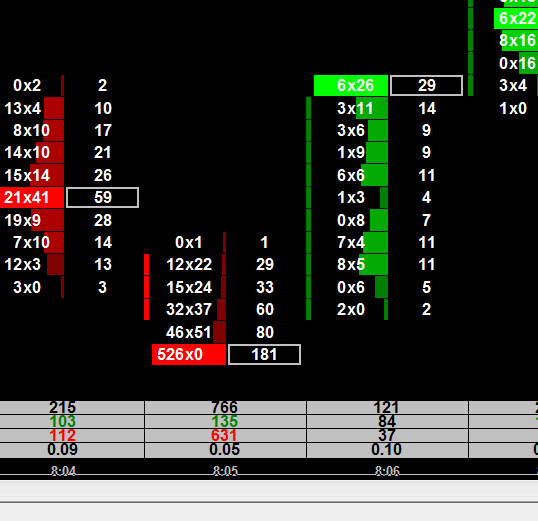
Task: Select volume 33 next to 15x24
Action: [x=265, y=287]
